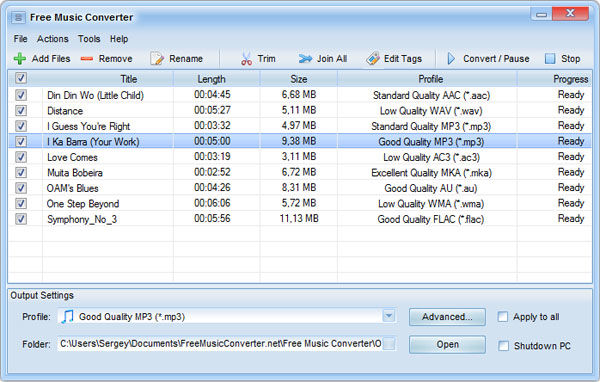
Task: Open the Actions menu
Action: [52, 39]
